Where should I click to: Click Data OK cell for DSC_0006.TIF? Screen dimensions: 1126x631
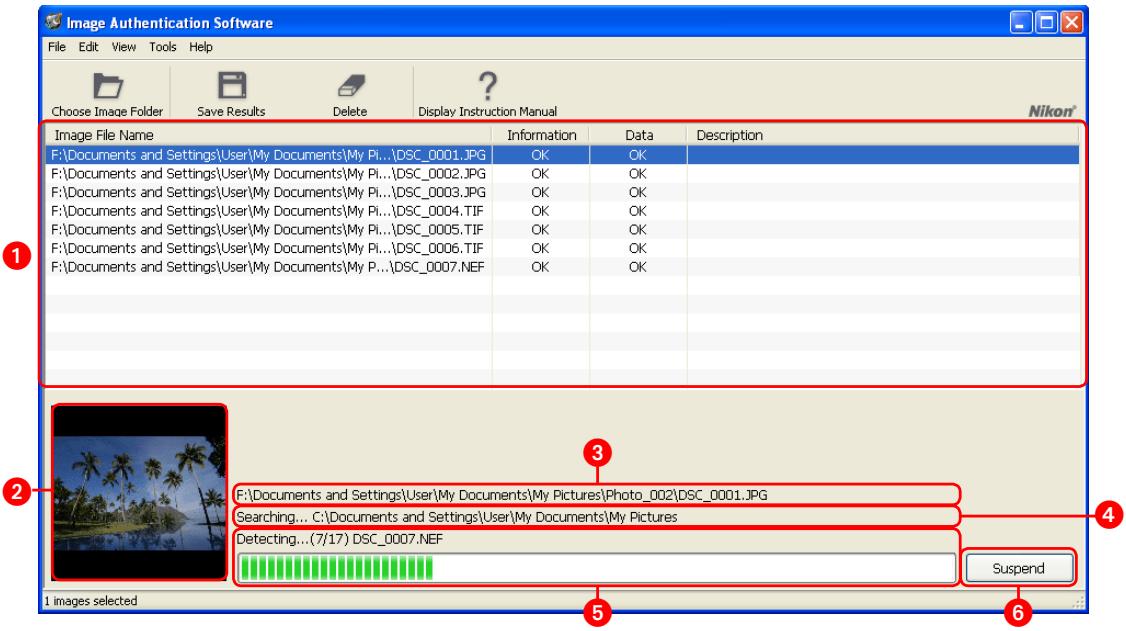coord(638,248)
